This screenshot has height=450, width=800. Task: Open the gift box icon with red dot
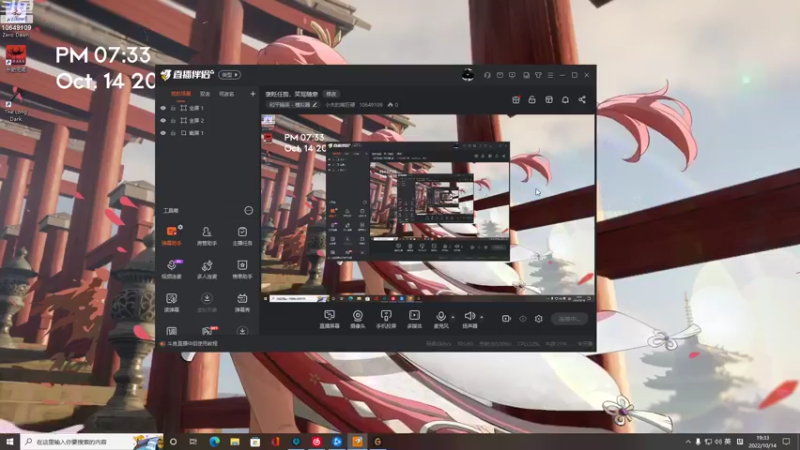pyautogui.click(x=516, y=99)
